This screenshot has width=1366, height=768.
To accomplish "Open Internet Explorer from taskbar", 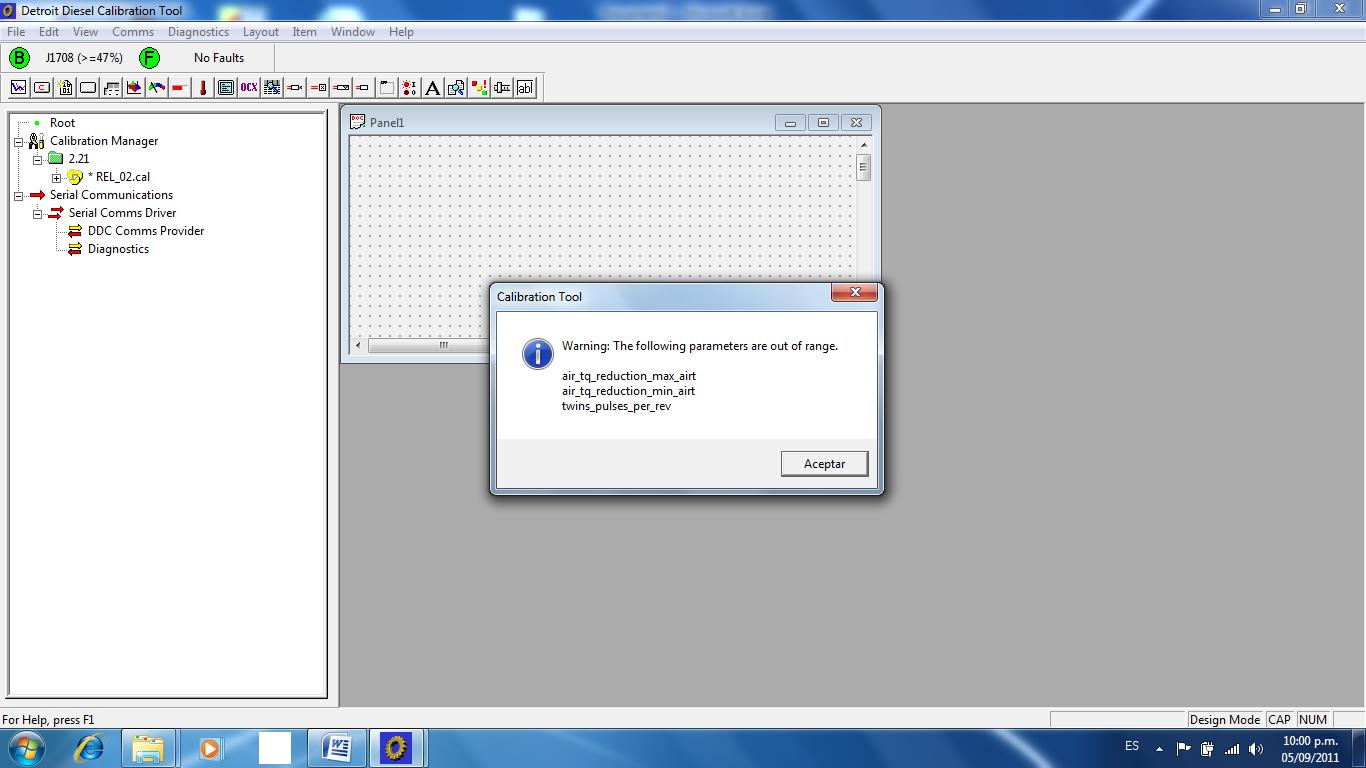I will [89, 748].
